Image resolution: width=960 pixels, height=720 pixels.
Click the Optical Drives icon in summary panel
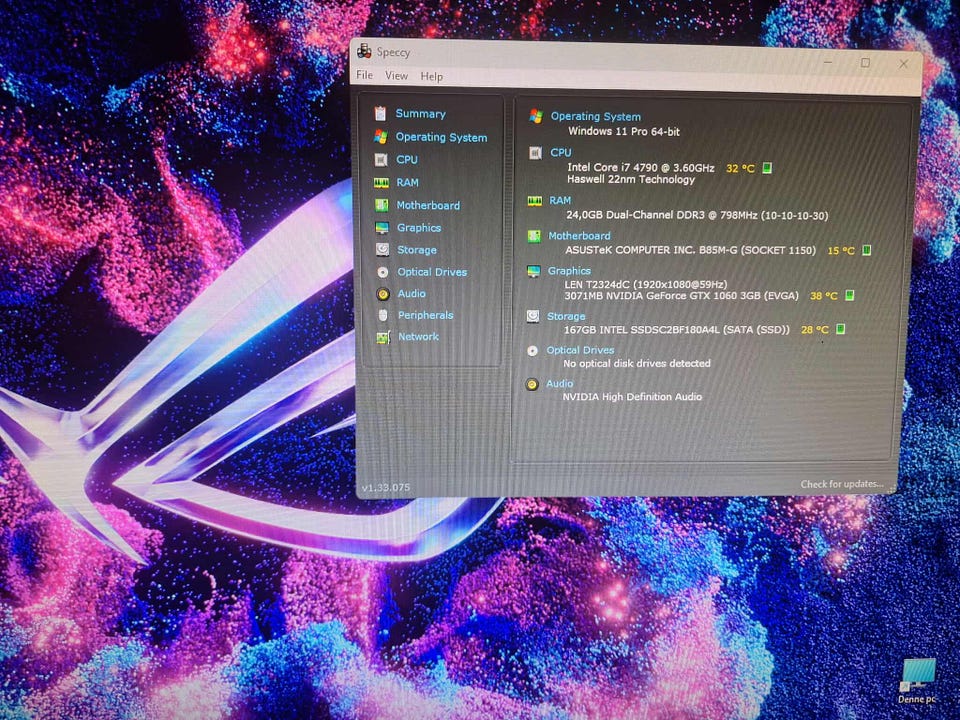pos(533,351)
